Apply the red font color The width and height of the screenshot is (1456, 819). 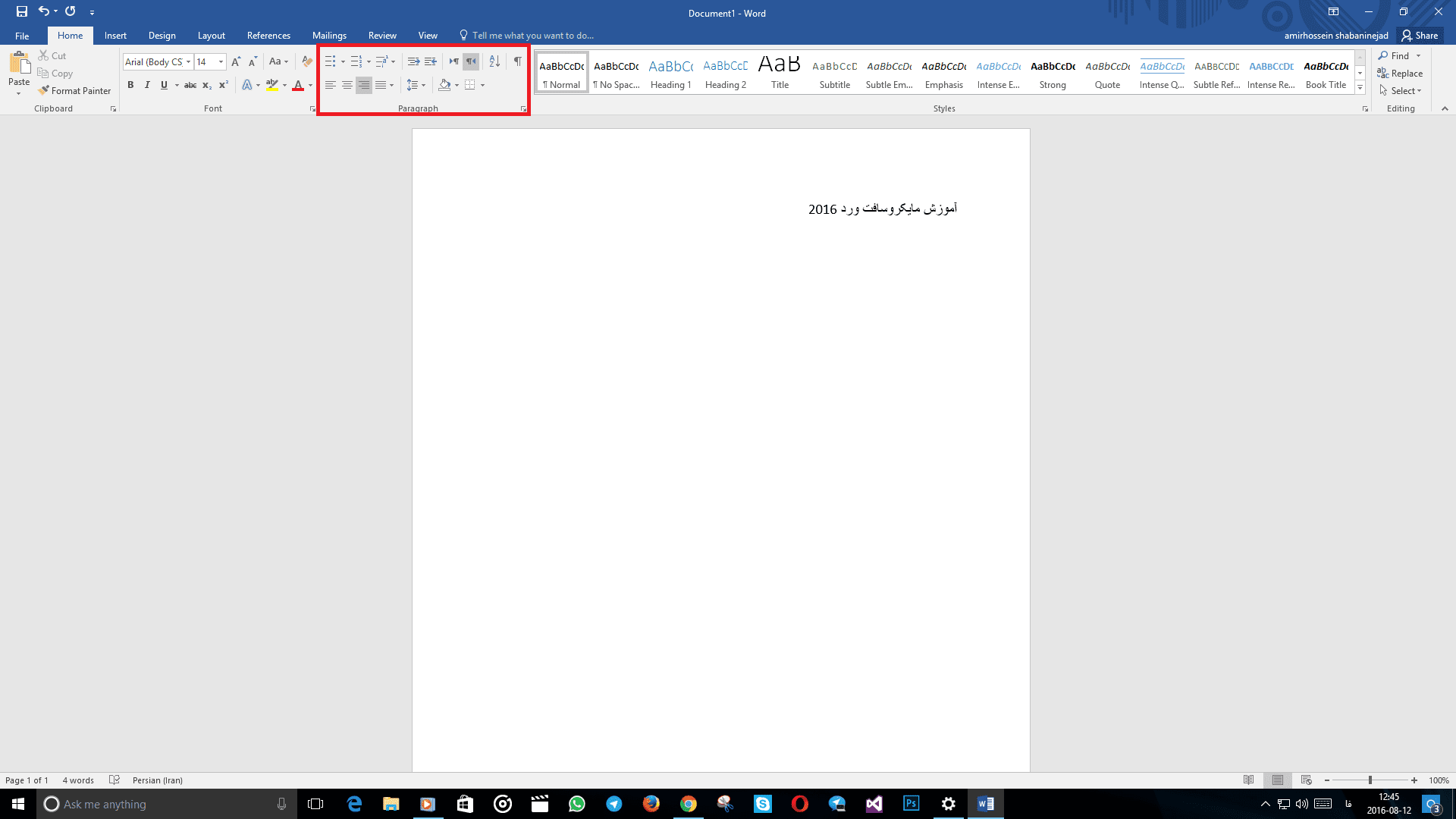point(298,85)
